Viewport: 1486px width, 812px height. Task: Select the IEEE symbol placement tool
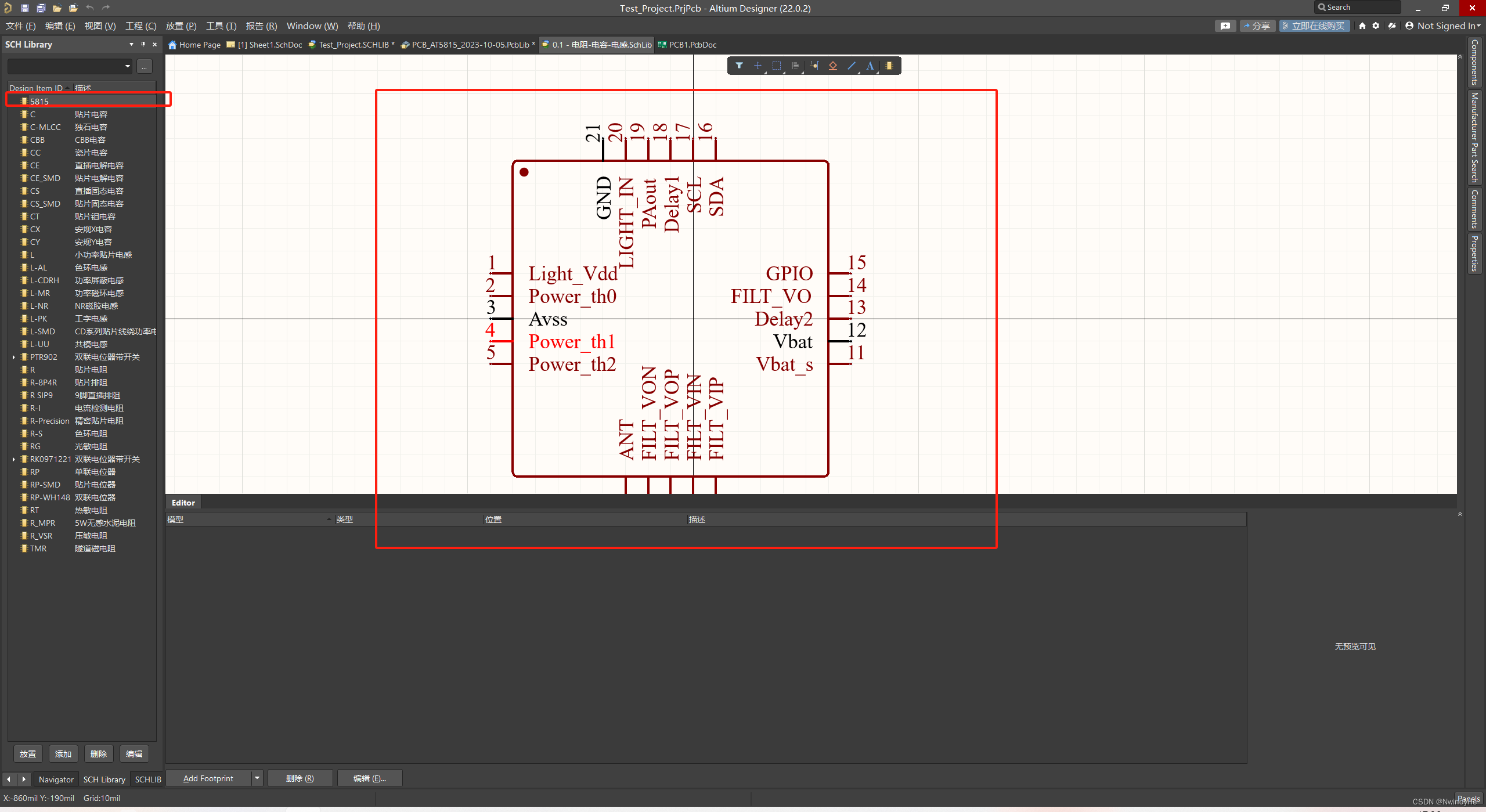click(x=832, y=66)
